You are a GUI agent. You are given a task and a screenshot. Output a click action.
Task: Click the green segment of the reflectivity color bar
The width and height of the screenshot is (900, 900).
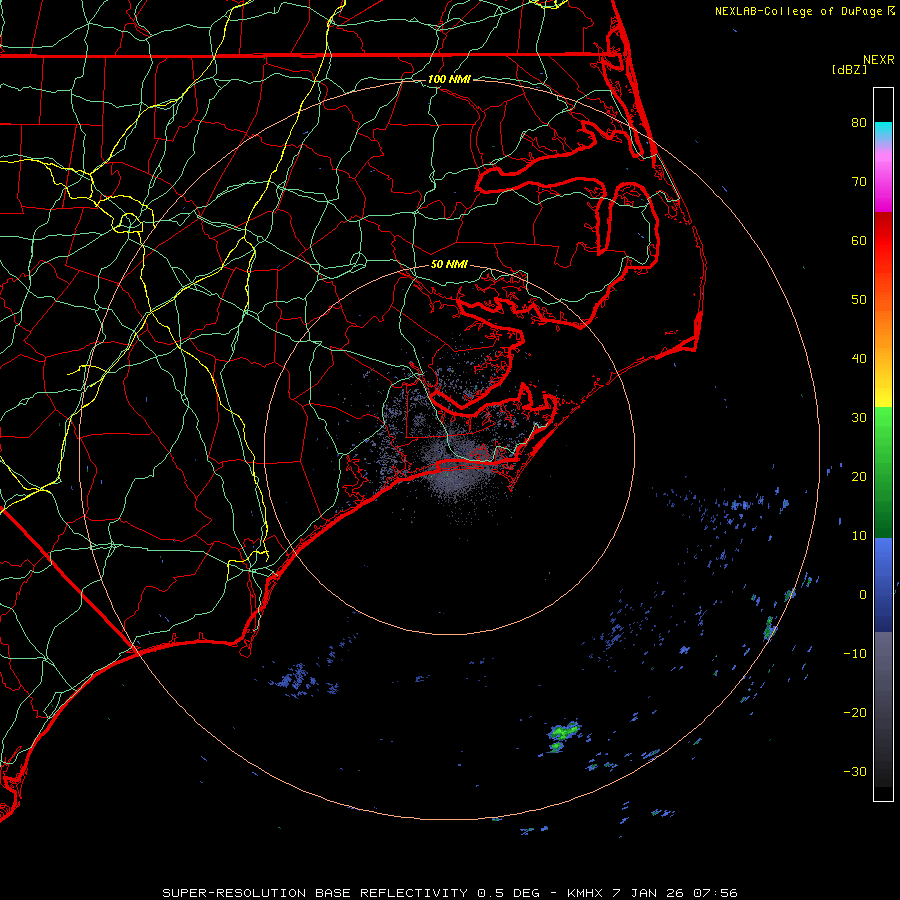883,472
